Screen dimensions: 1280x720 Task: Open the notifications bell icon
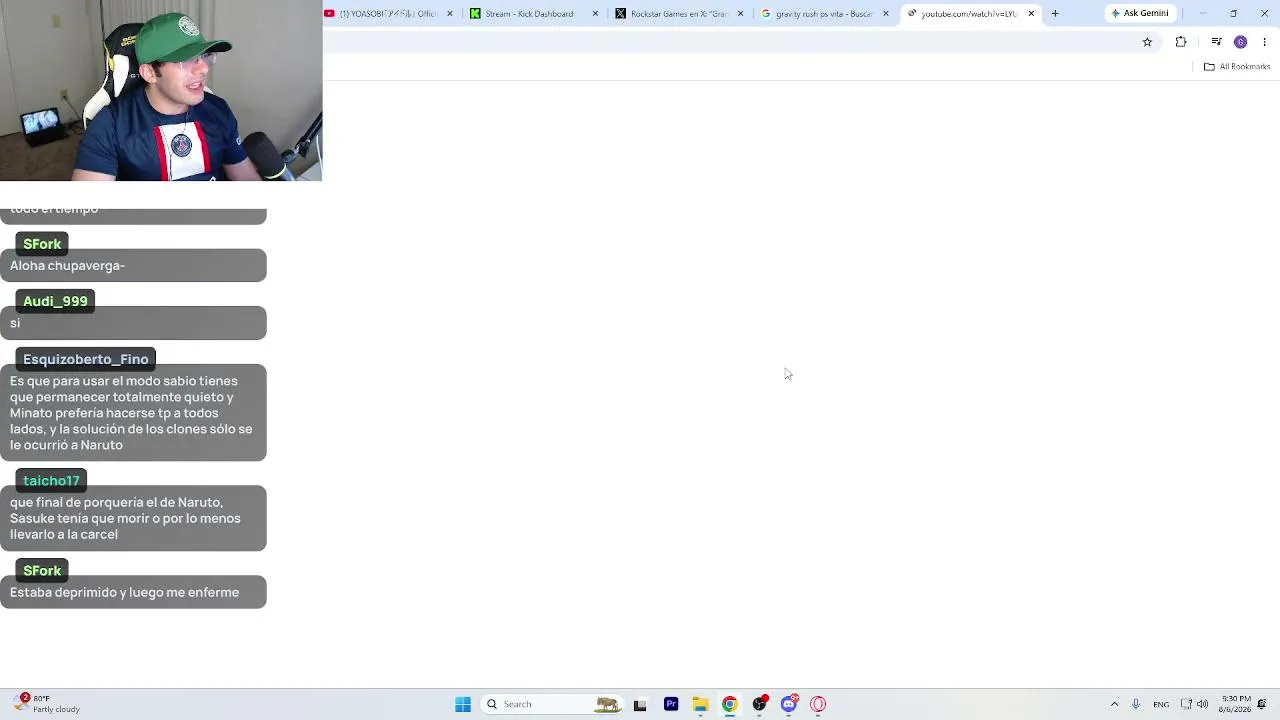[1262, 704]
